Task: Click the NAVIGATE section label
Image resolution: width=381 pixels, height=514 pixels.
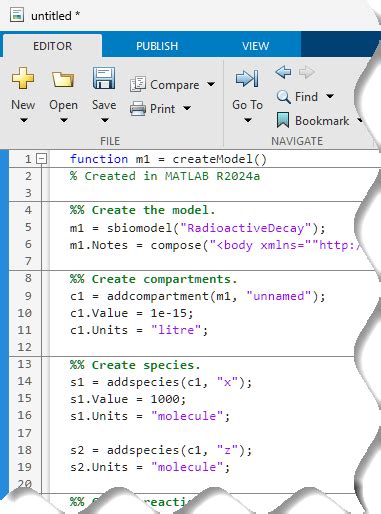Action: click(x=297, y=141)
